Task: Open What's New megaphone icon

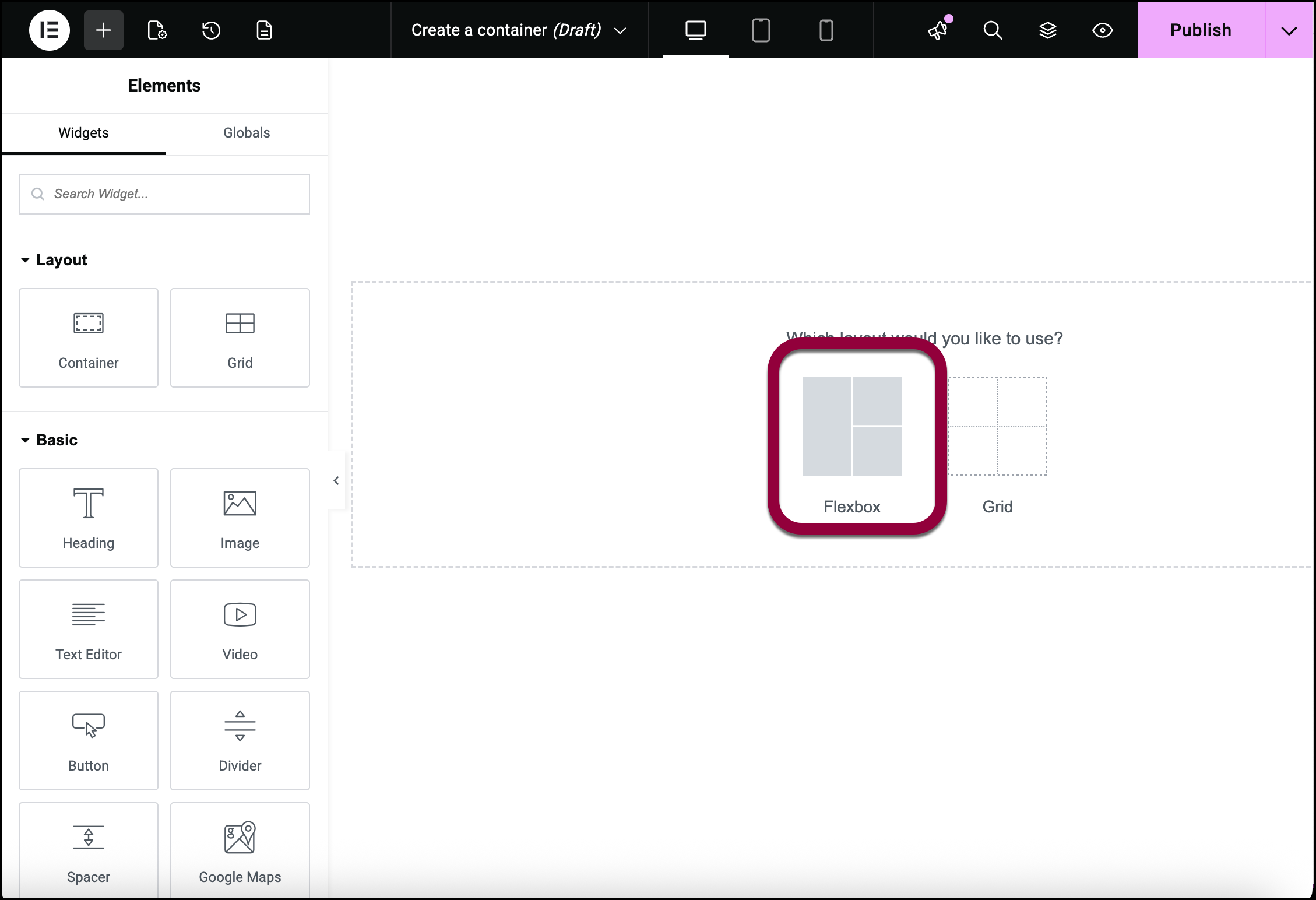Action: click(938, 30)
